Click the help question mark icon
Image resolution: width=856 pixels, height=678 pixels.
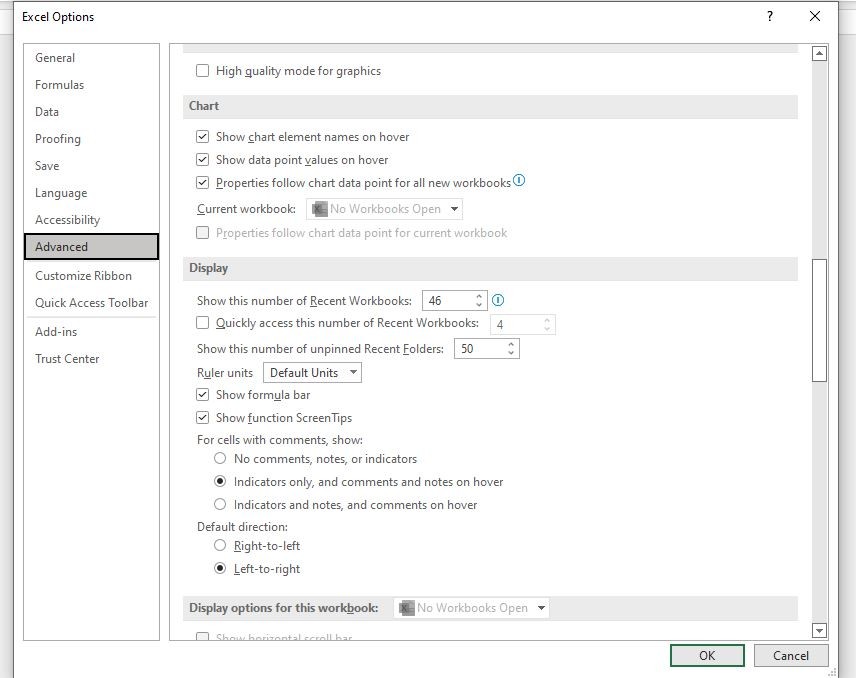tap(770, 16)
